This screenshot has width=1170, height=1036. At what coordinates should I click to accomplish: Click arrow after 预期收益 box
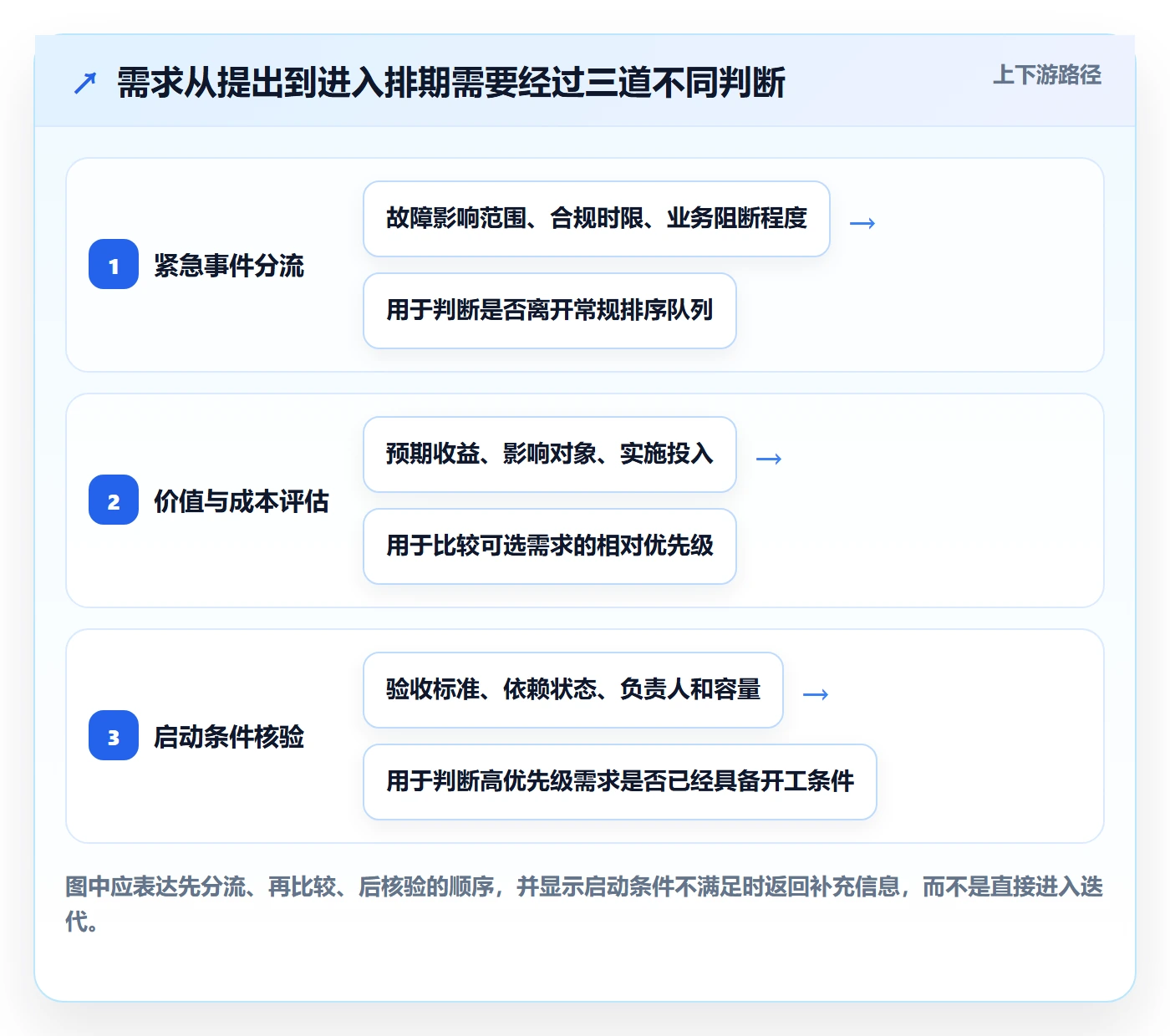click(x=769, y=459)
